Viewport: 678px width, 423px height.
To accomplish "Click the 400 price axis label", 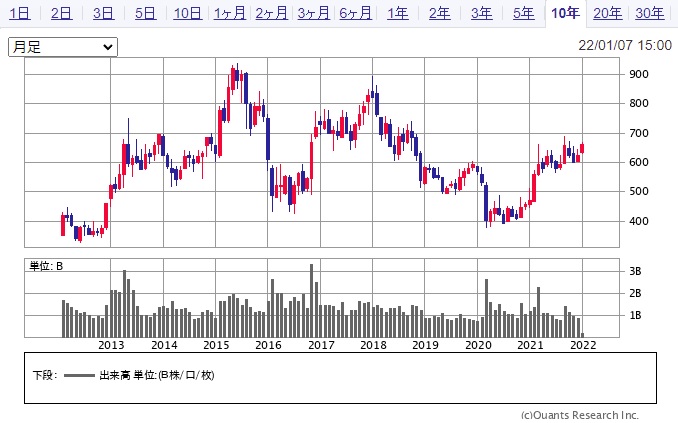I will click(x=639, y=221).
